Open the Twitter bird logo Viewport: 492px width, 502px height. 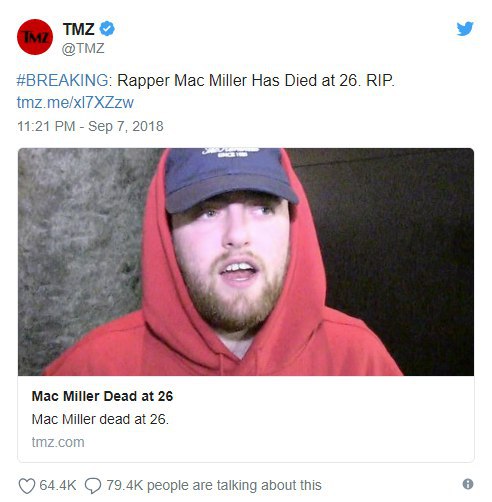[465, 29]
